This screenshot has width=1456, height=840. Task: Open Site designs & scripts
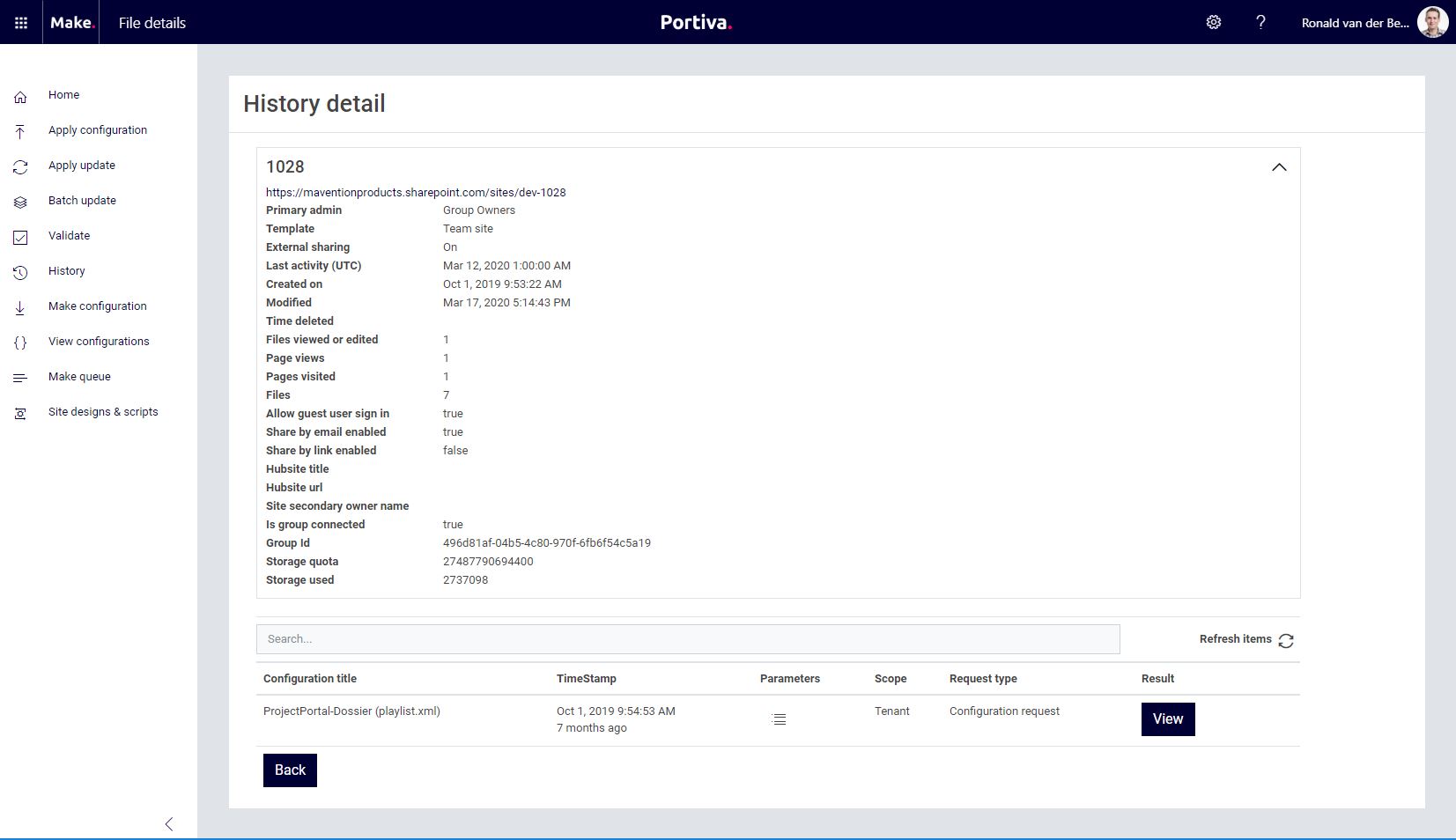point(103,412)
